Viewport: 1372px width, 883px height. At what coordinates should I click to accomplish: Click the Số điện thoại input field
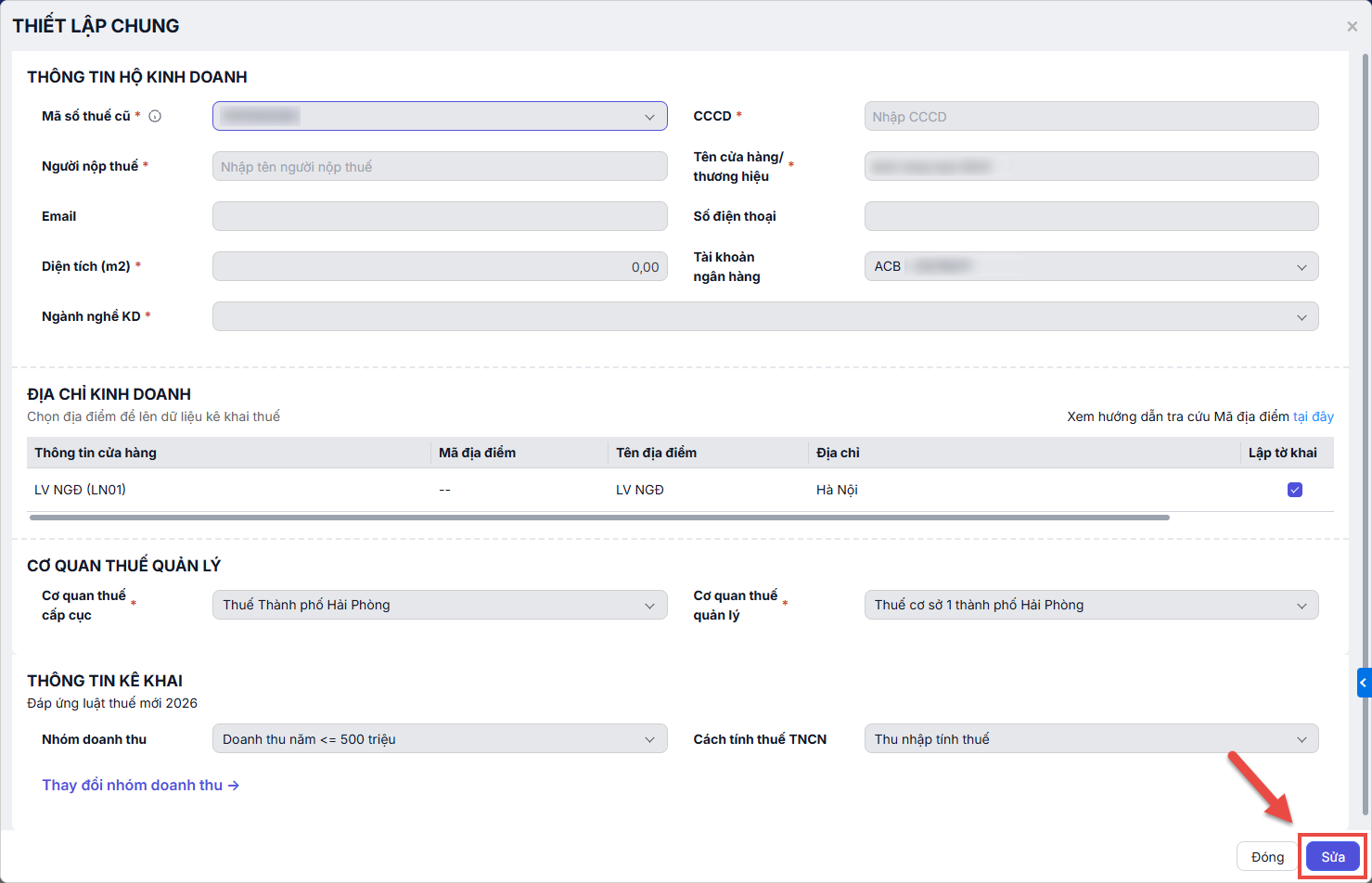pyautogui.click(x=1091, y=216)
